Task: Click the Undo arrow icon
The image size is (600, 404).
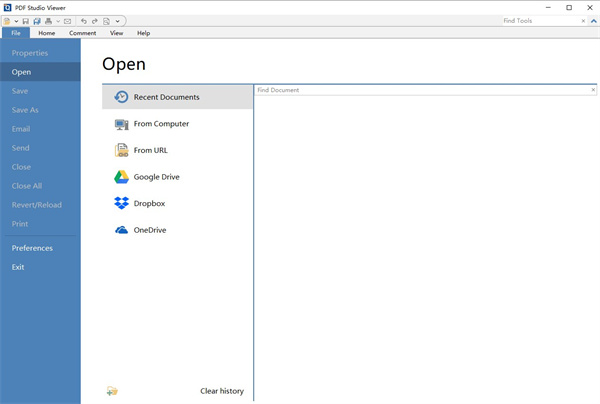Action: [84, 21]
